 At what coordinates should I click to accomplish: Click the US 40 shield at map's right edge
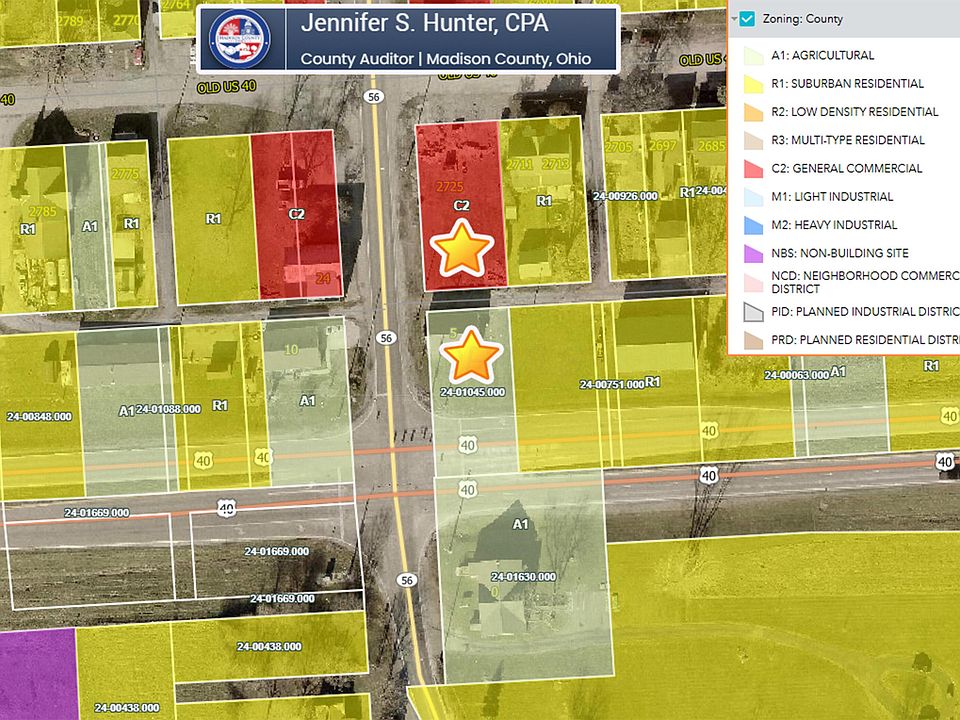(x=945, y=461)
